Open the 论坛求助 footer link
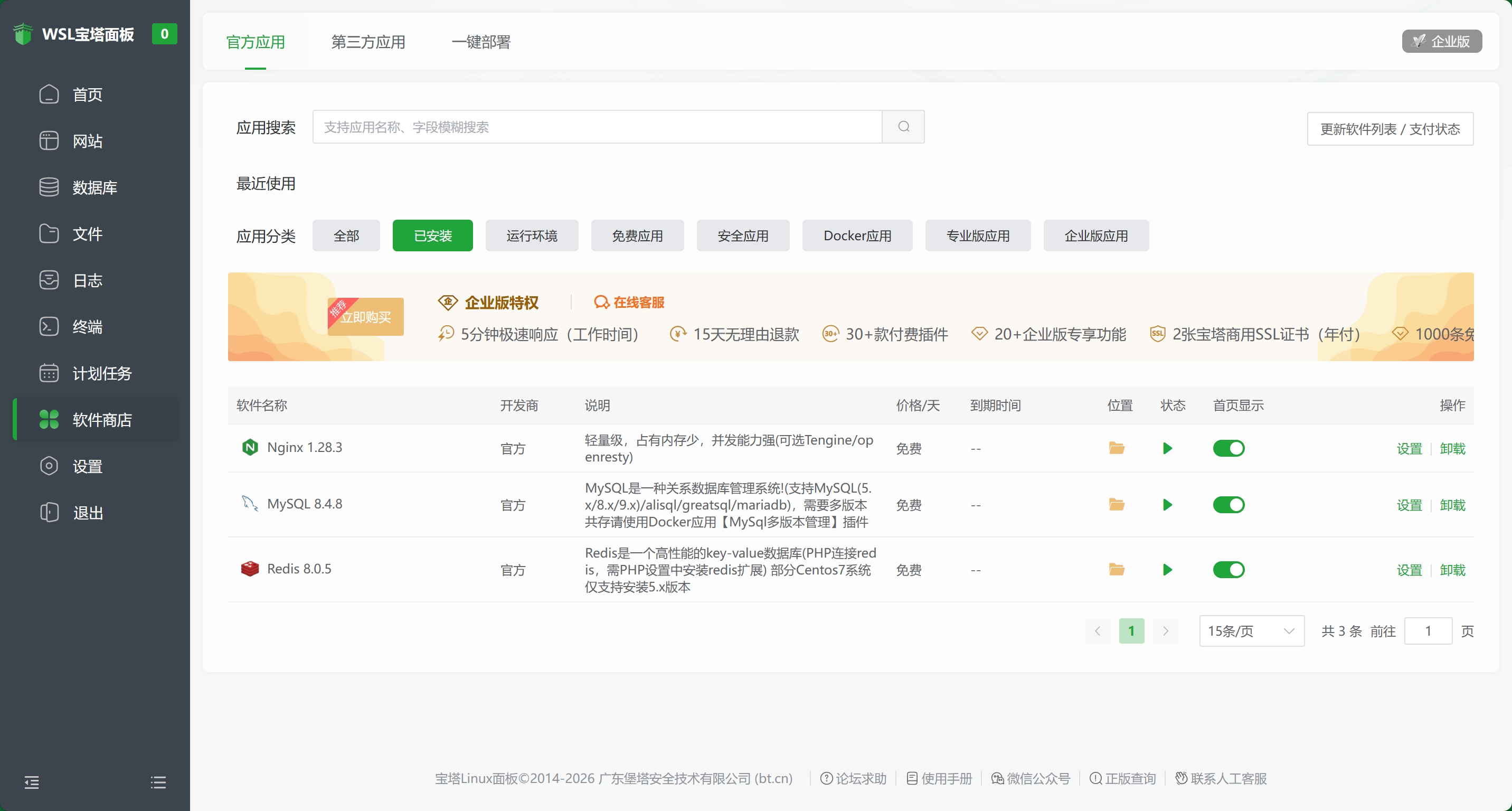1512x811 pixels. pyautogui.click(x=854, y=778)
